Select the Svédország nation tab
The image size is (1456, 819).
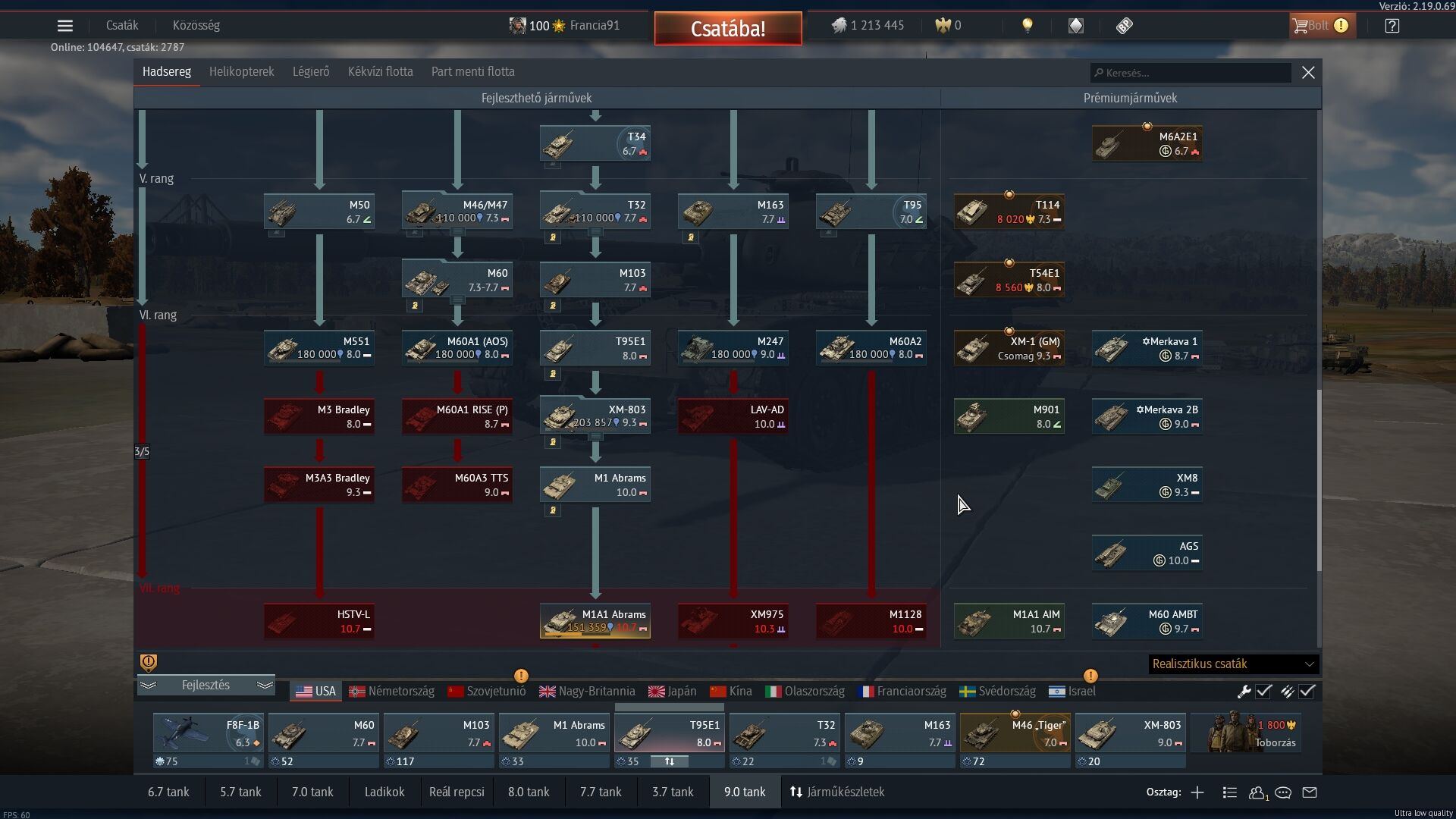point(997,692)
